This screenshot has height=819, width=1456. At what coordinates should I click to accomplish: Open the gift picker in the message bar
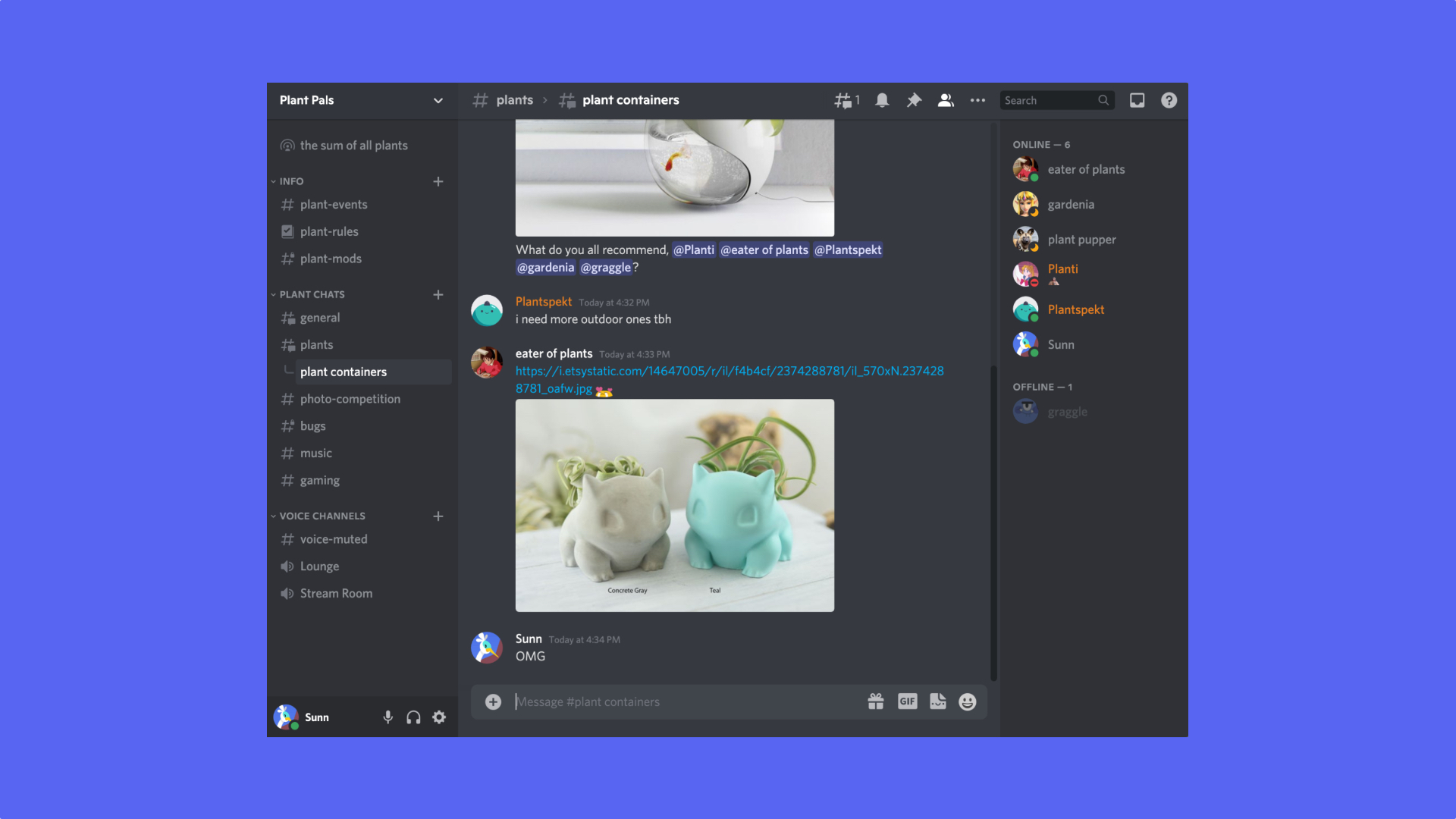[x=876, y=701]
